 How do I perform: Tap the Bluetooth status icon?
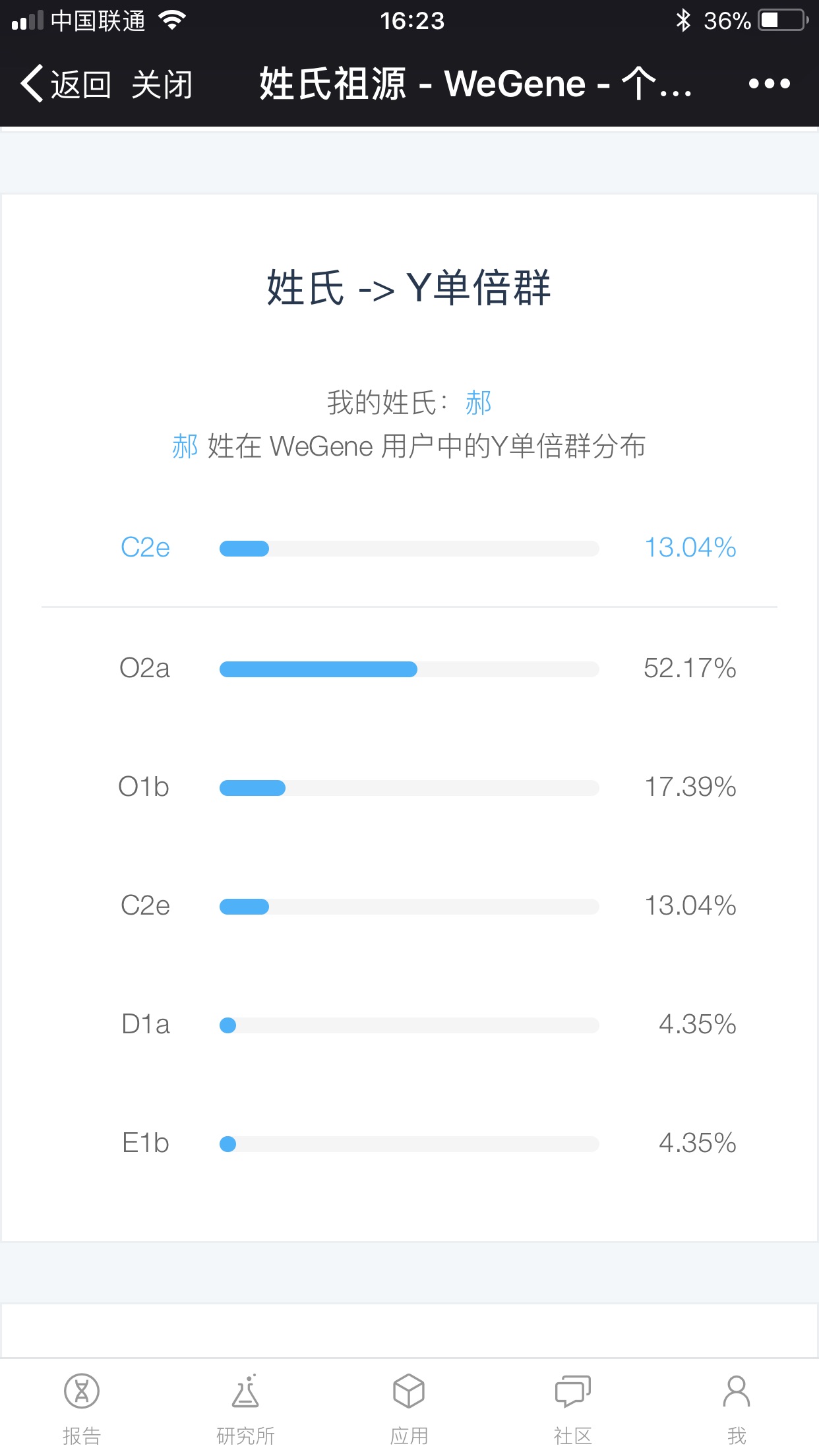tap(683, 21)
